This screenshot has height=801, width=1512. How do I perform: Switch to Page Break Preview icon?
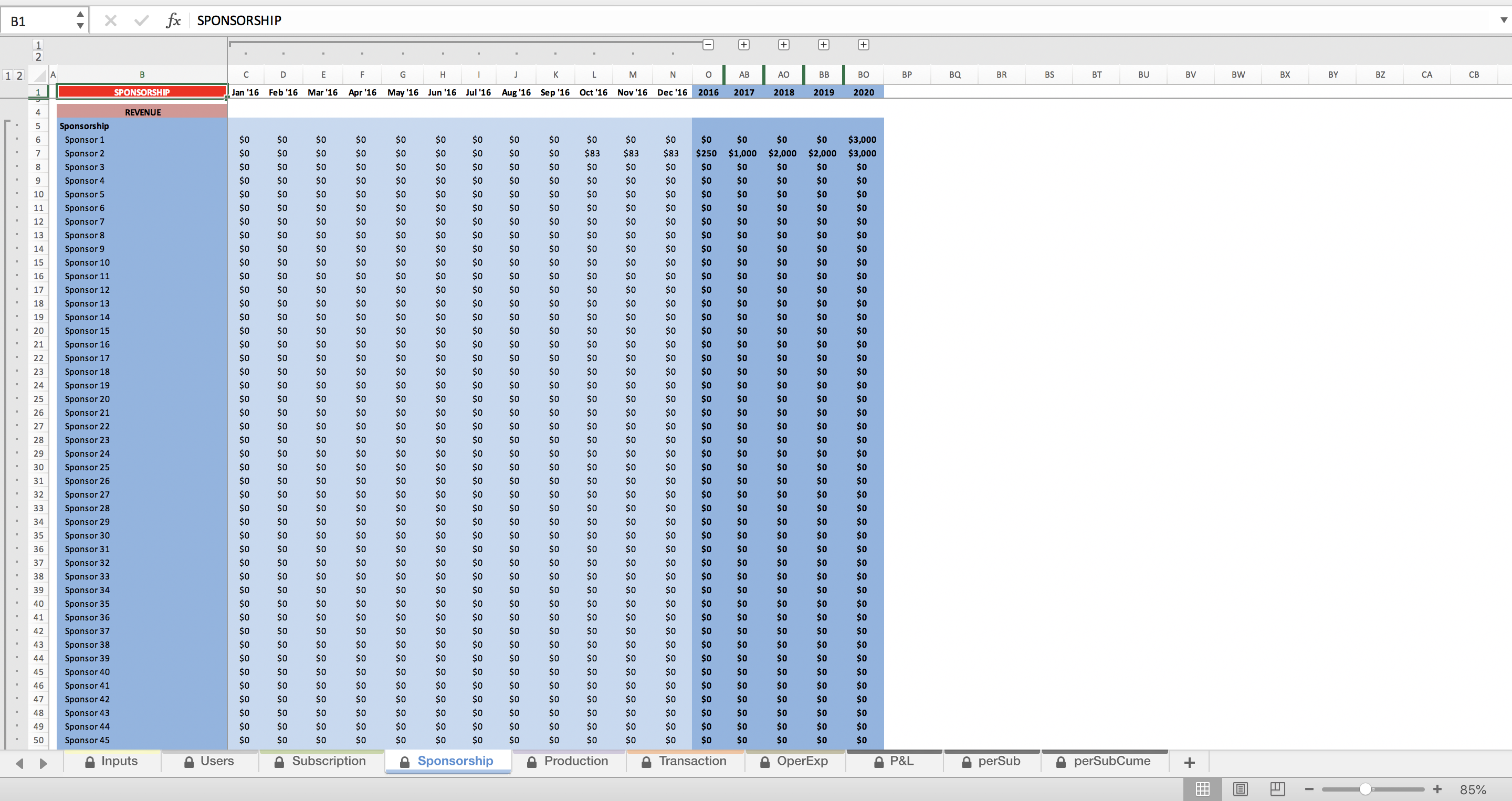tap(1277, 789)
